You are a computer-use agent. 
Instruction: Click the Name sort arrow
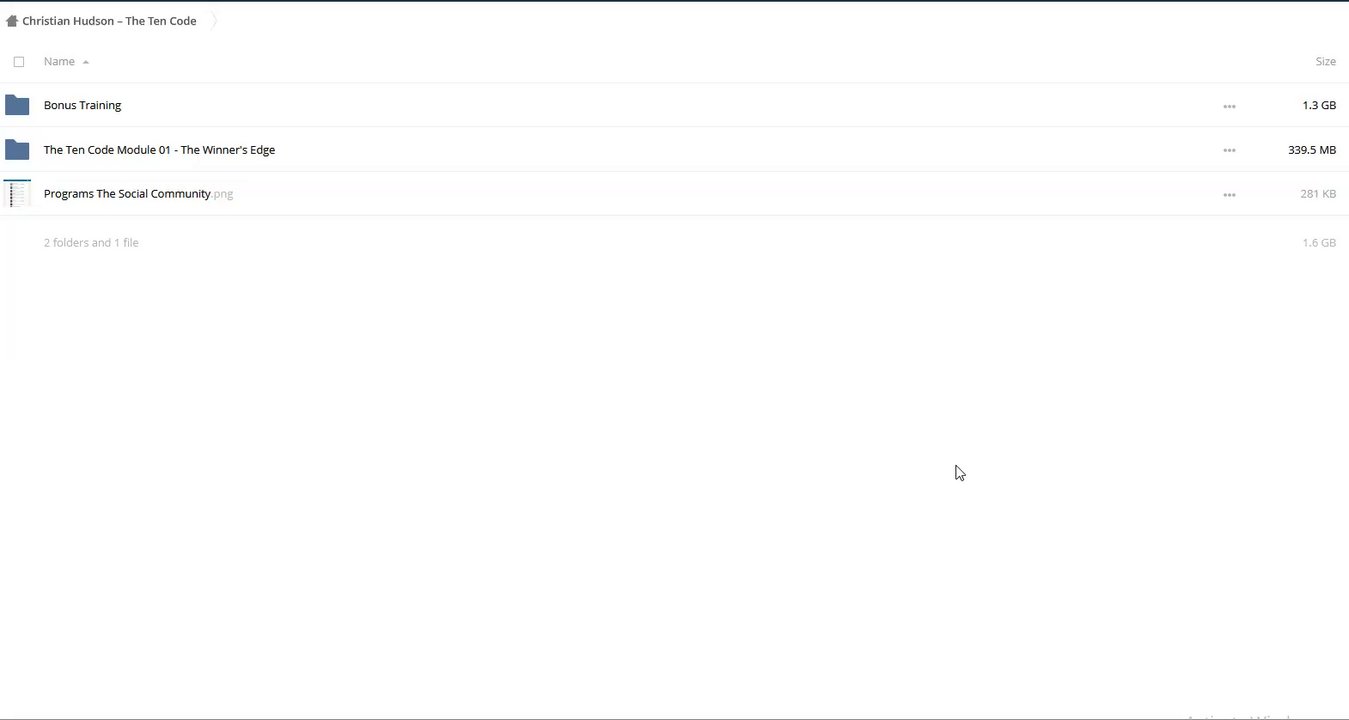pos(86,62)
